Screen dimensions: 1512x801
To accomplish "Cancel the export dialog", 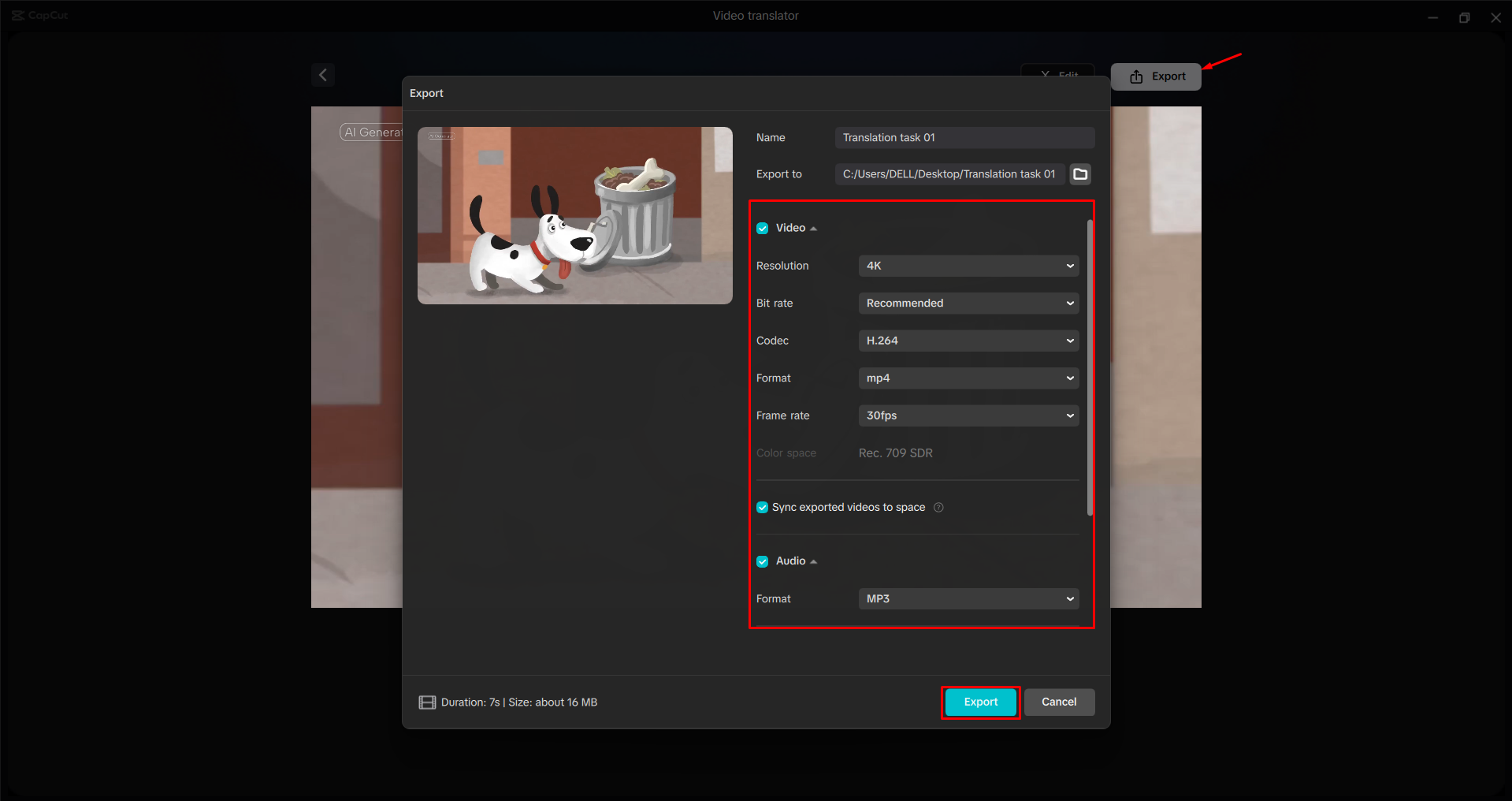I will point(1059,702).
